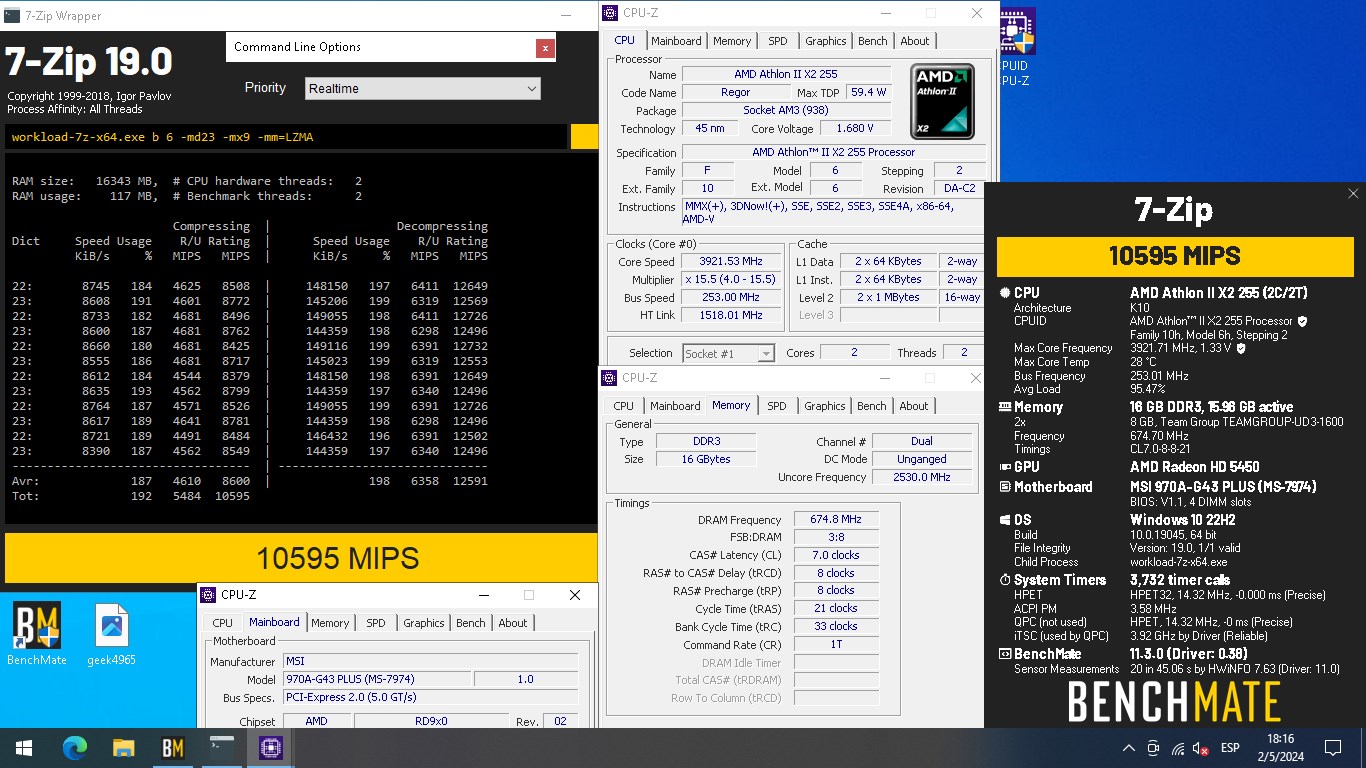
Task: Click the 10595 MIPS bar in 7-Zip Wrapper
Action: [301, 558]
